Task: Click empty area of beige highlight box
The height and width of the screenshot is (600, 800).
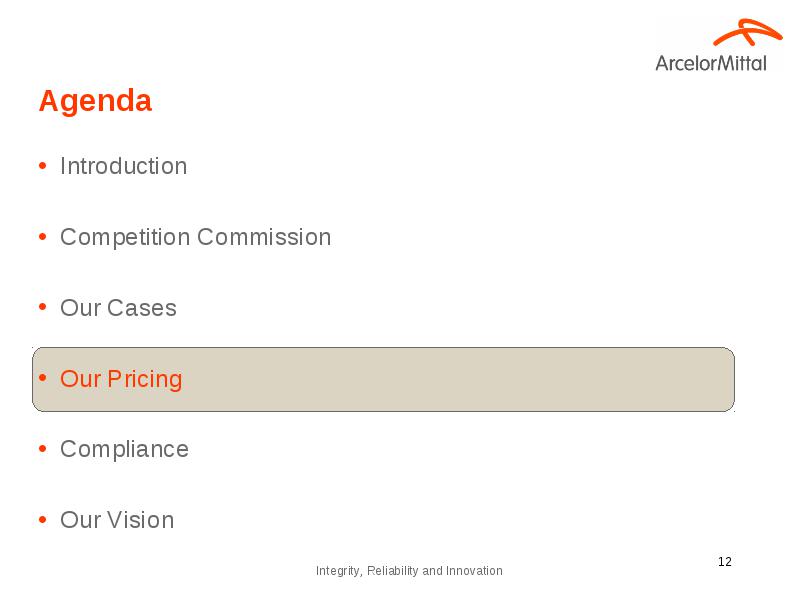Action: (459, 380)
